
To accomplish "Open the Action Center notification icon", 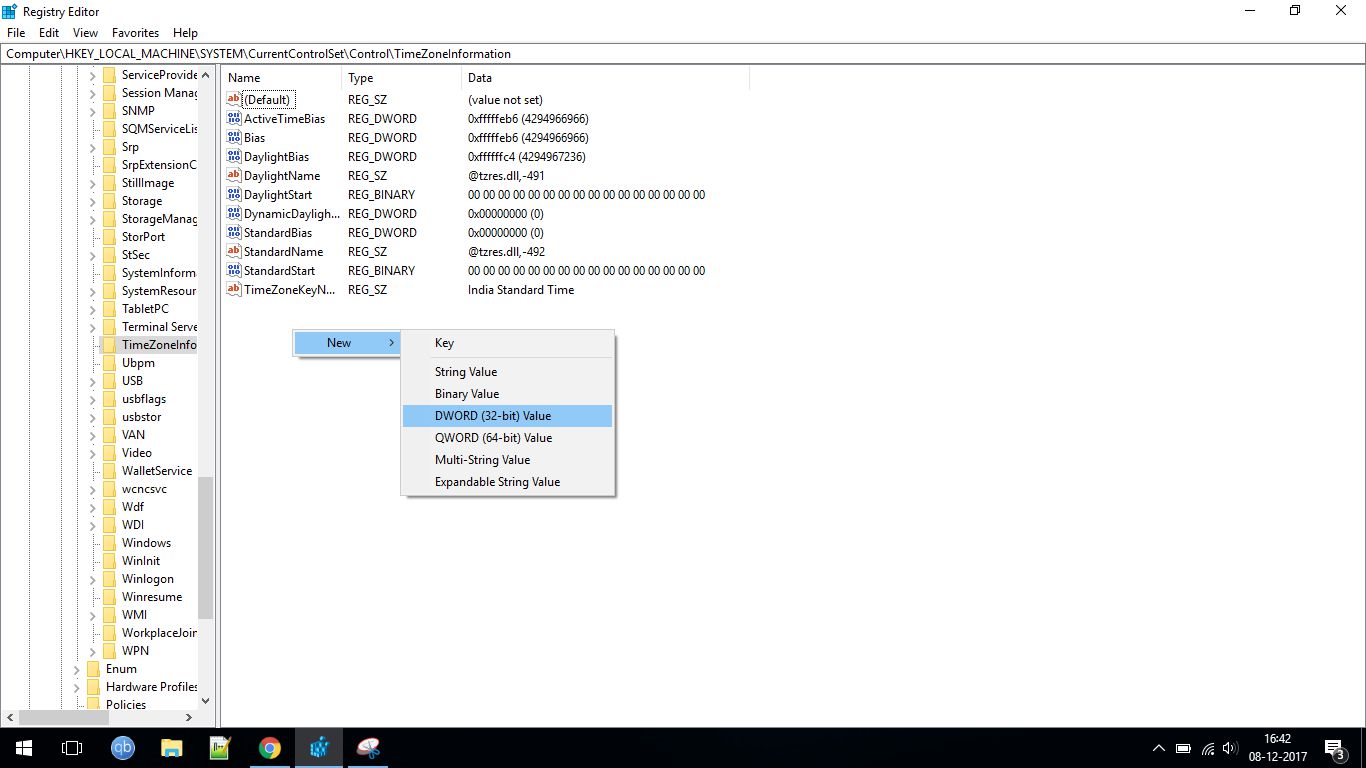I will (1332, 747).
